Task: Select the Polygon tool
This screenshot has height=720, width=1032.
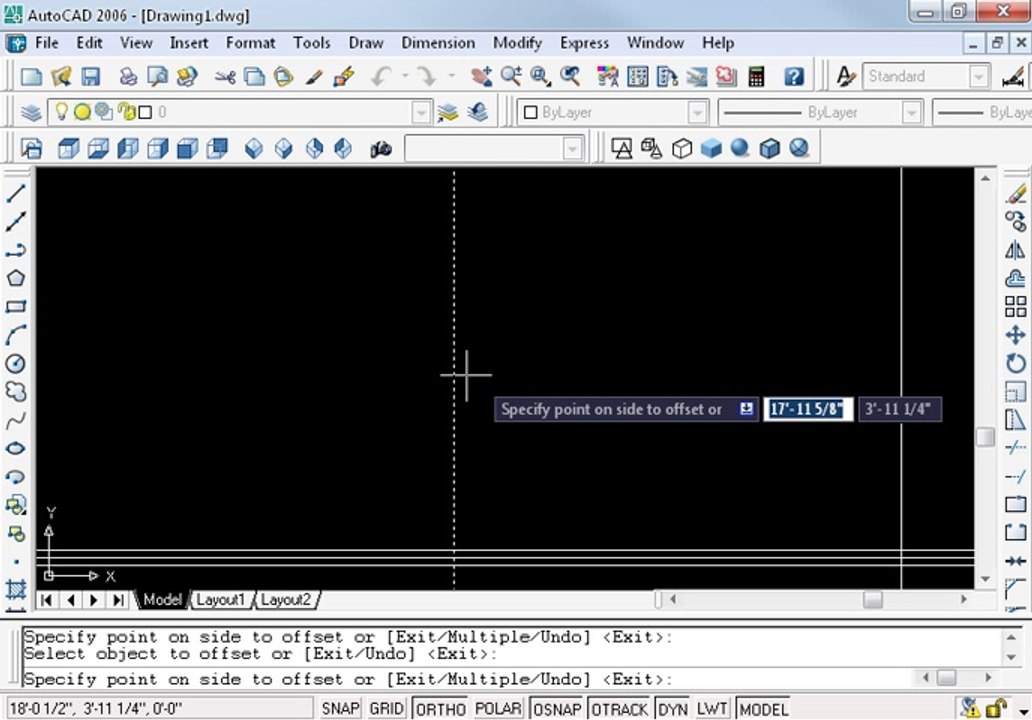Action: coord(16,278)
